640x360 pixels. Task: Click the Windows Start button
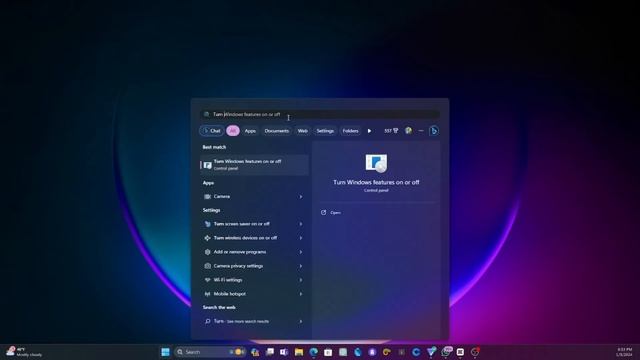[x=165, y=352]
